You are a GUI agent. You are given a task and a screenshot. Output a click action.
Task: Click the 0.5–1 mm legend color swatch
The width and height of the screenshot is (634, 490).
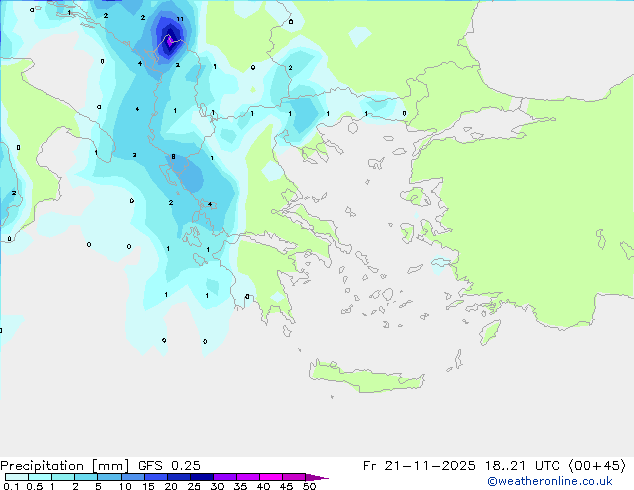tap(40, 477)
